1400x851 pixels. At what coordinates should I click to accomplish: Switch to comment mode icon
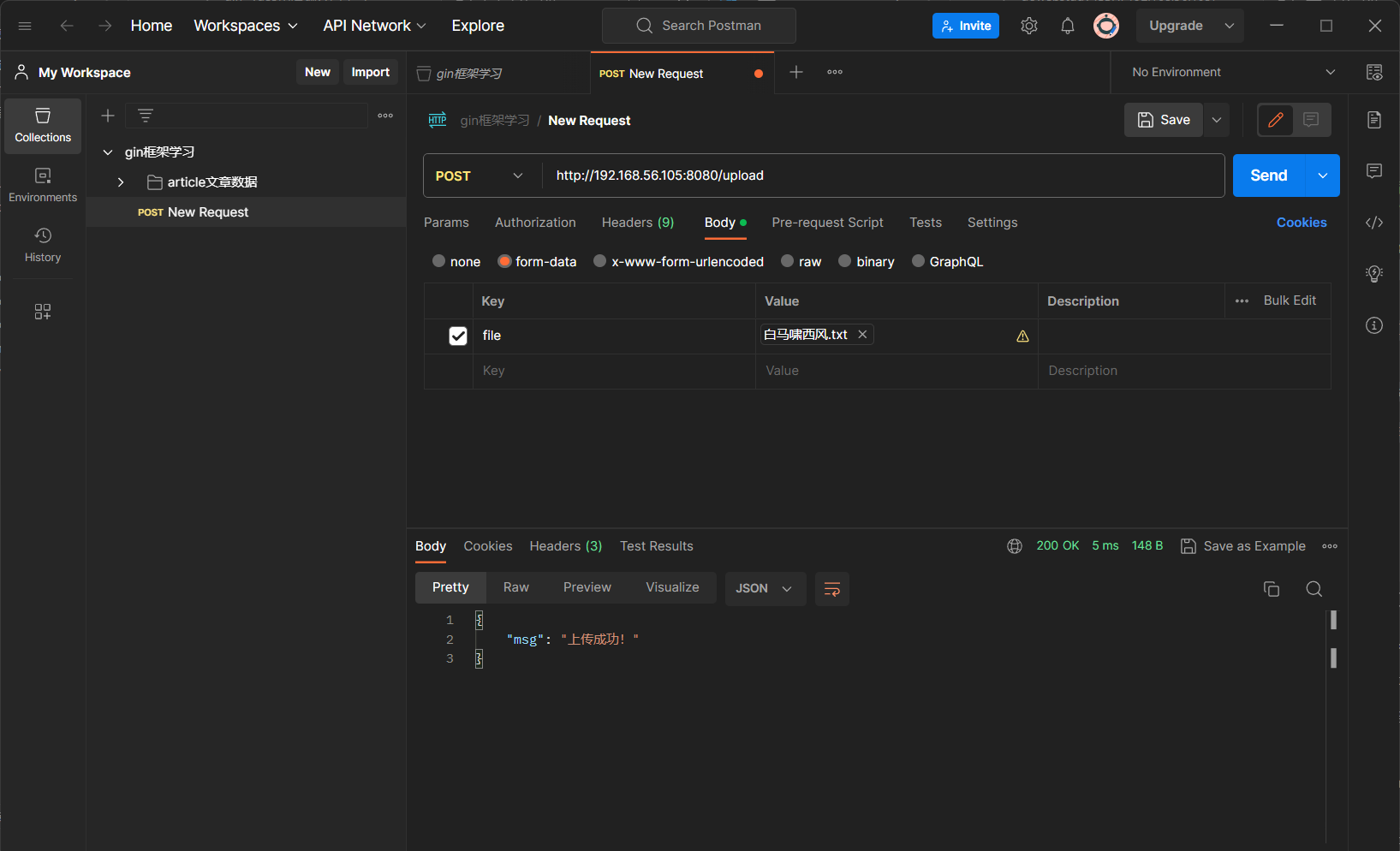[1311, 120]
